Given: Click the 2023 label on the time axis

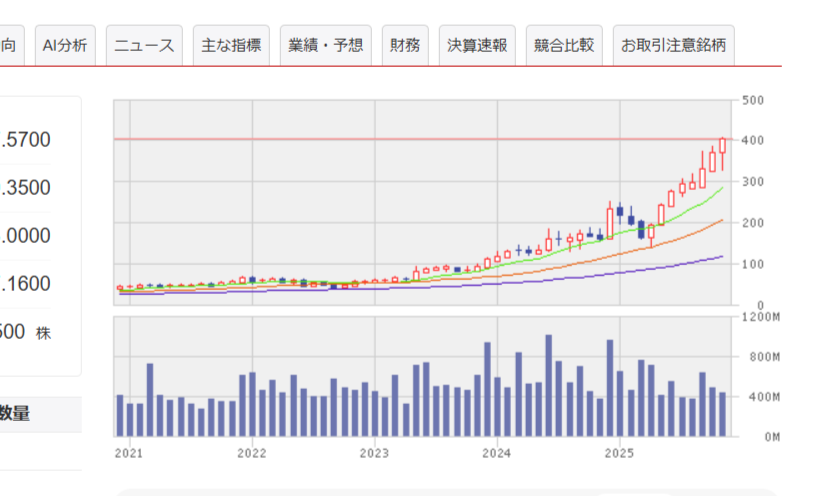Looking at the screenshot, I should [x=374, y=452].
